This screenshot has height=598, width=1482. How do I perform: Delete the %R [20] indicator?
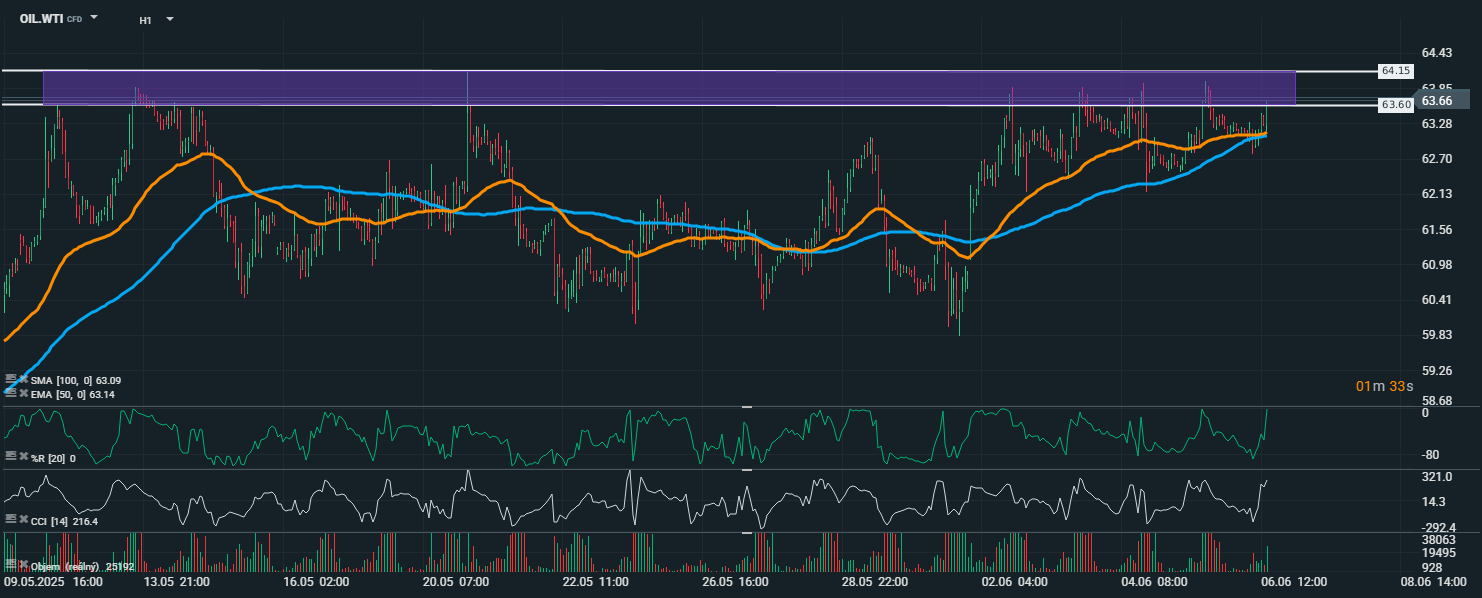click(x=24, y=457)
